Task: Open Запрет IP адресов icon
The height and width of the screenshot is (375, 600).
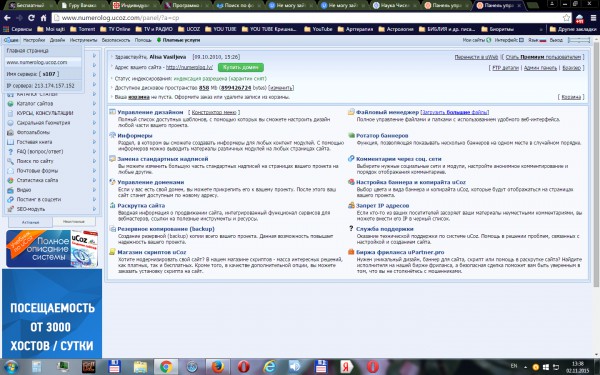Action: [x=351, y=205]
